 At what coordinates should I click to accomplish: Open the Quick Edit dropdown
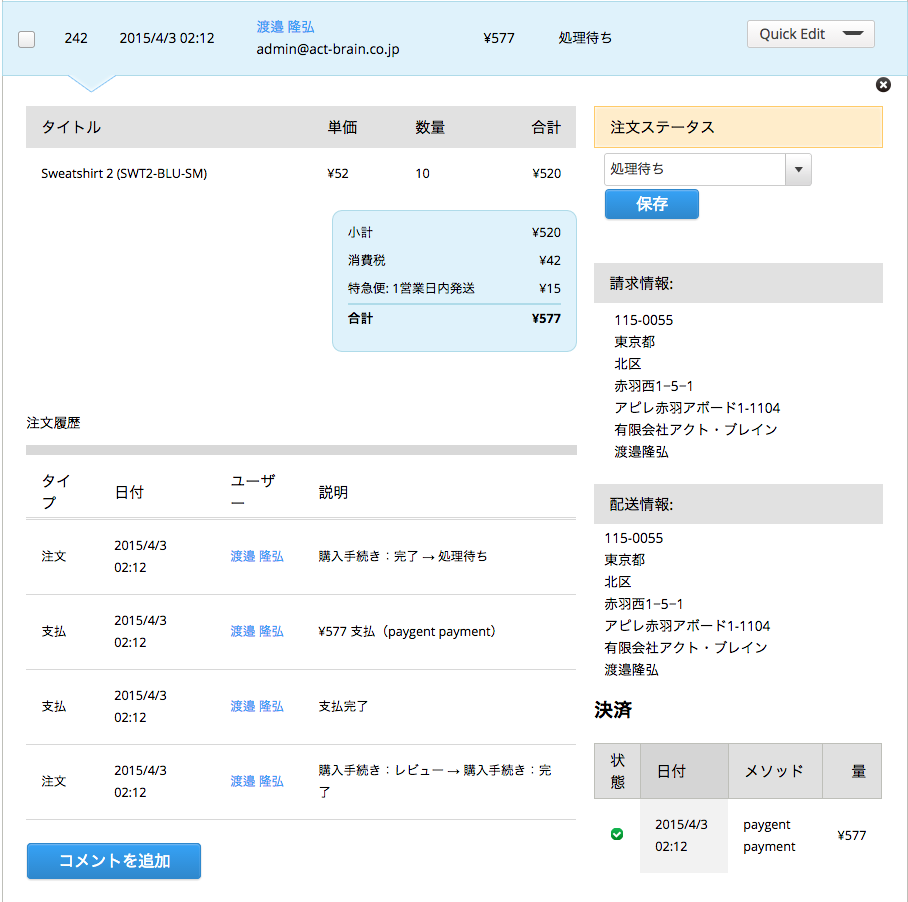810,33
